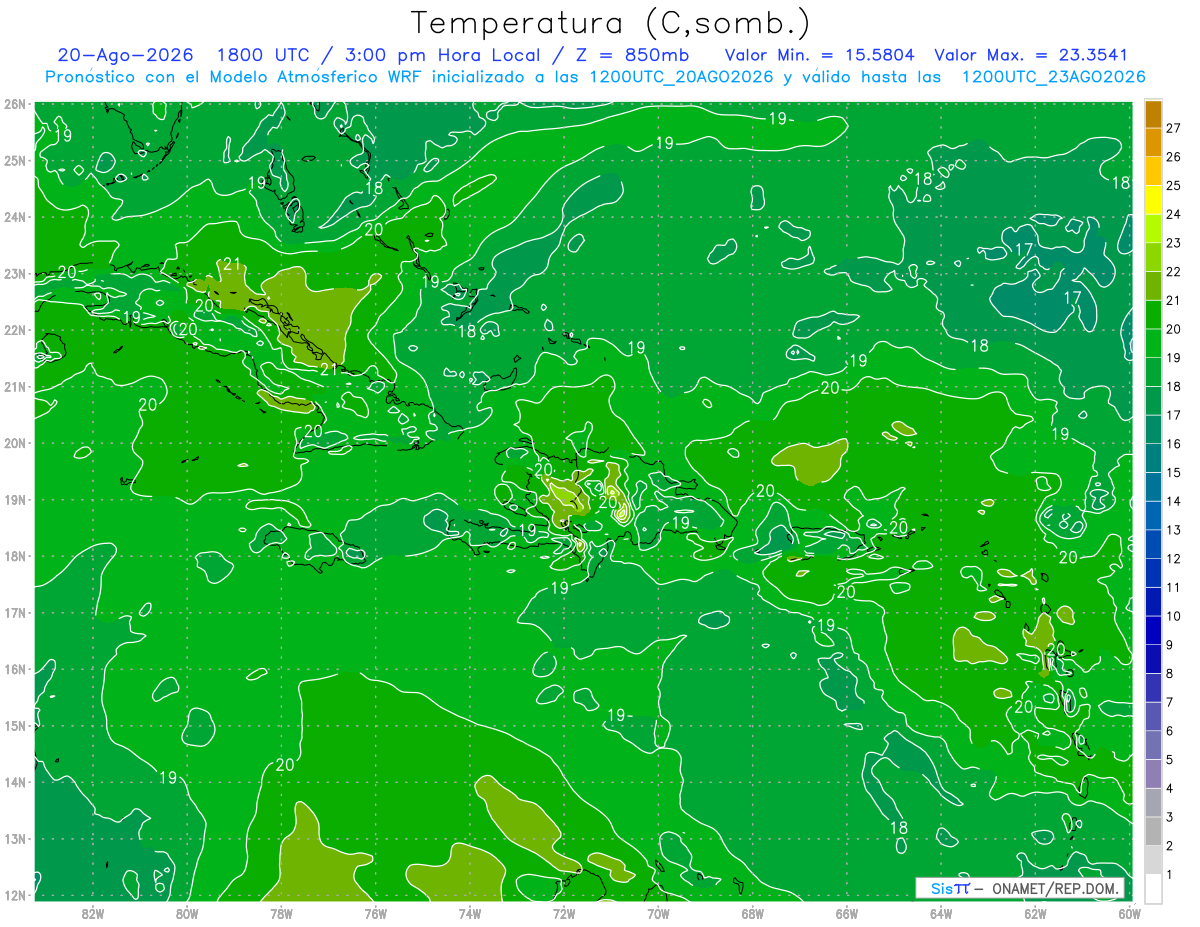The width and height of the screenshot is (1200, 927).
Task: Click longitude axis label "66W"
Action: coord(847,914)
